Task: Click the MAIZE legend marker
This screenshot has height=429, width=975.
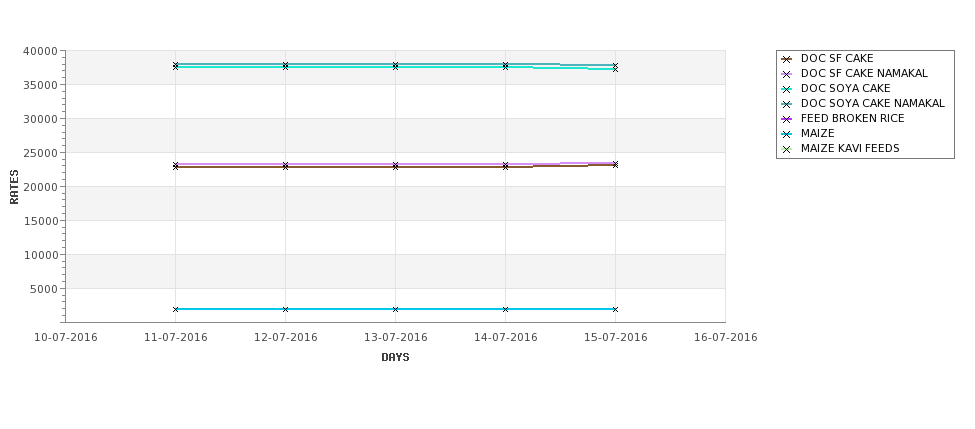Action: pyautogui.click(x=786, y=134)
